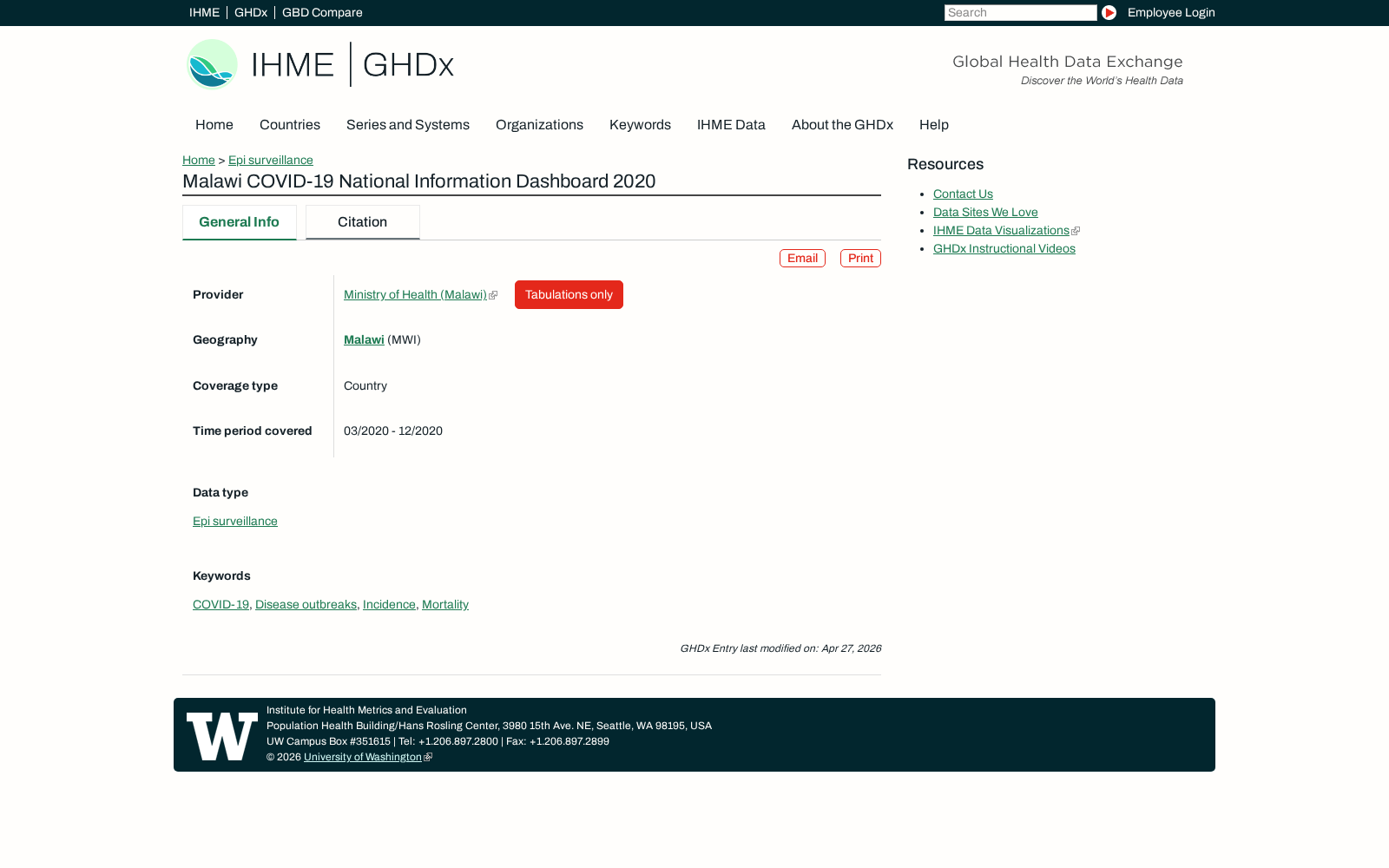The width and height of the screenshot is (1389, 868).
Task: Open the Help menu
Action: [x=934, y=125]
